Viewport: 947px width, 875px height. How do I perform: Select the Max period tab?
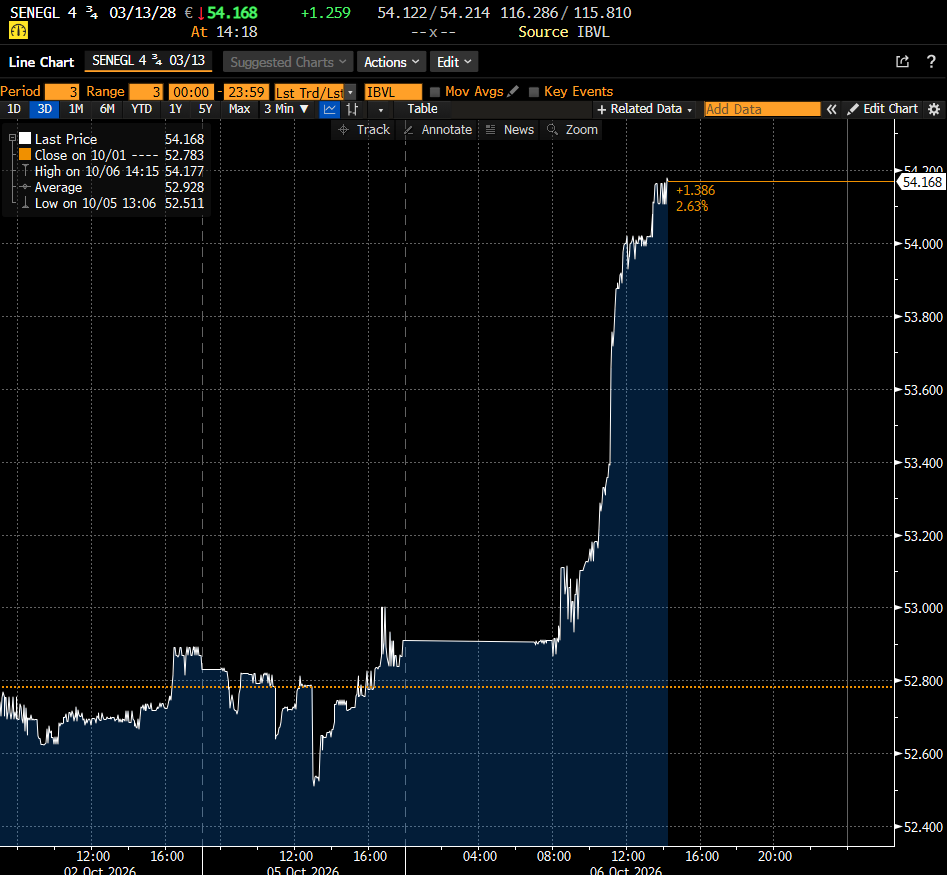coord(239,109)
